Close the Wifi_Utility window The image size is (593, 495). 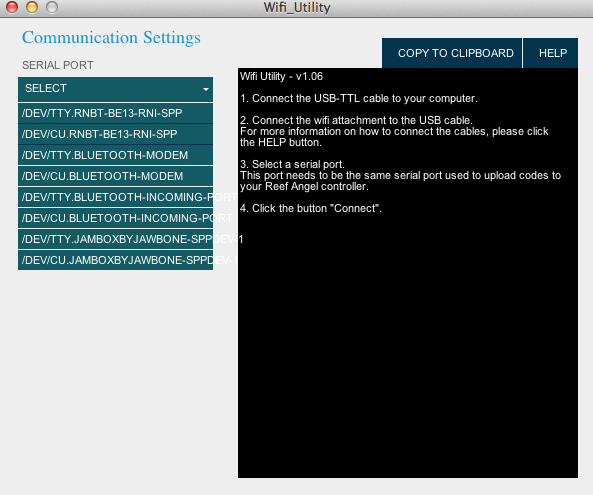(12, 7)
